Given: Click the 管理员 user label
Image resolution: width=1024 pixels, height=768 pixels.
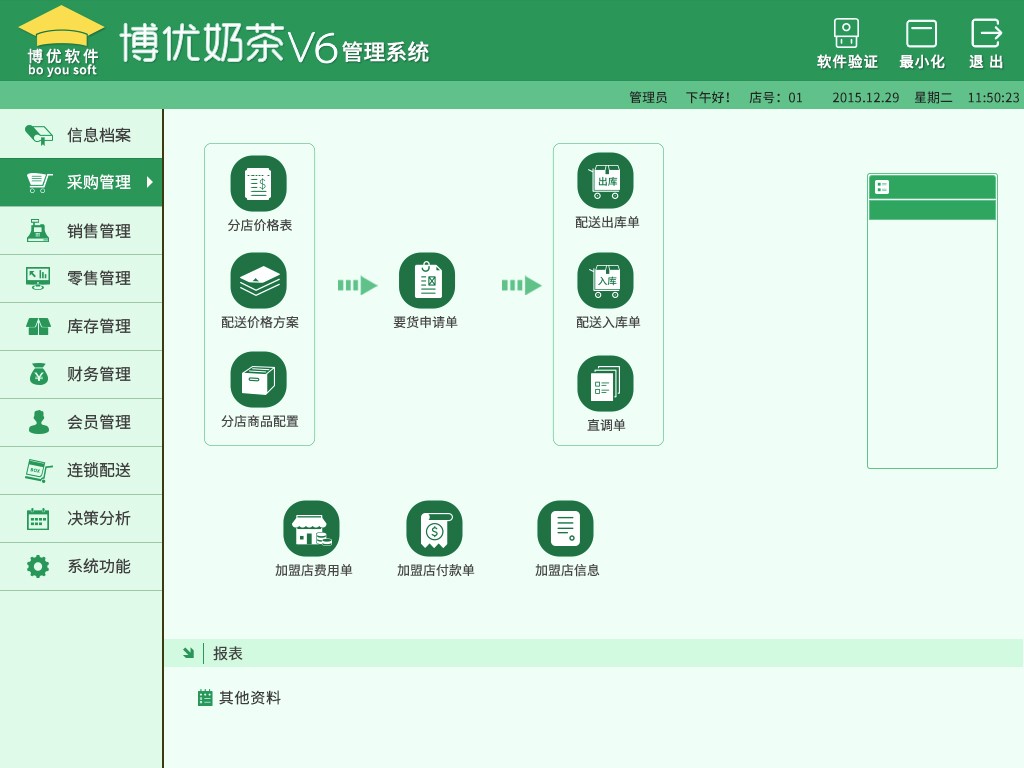Looking at the screenshot, I should [x=648, y=98].
